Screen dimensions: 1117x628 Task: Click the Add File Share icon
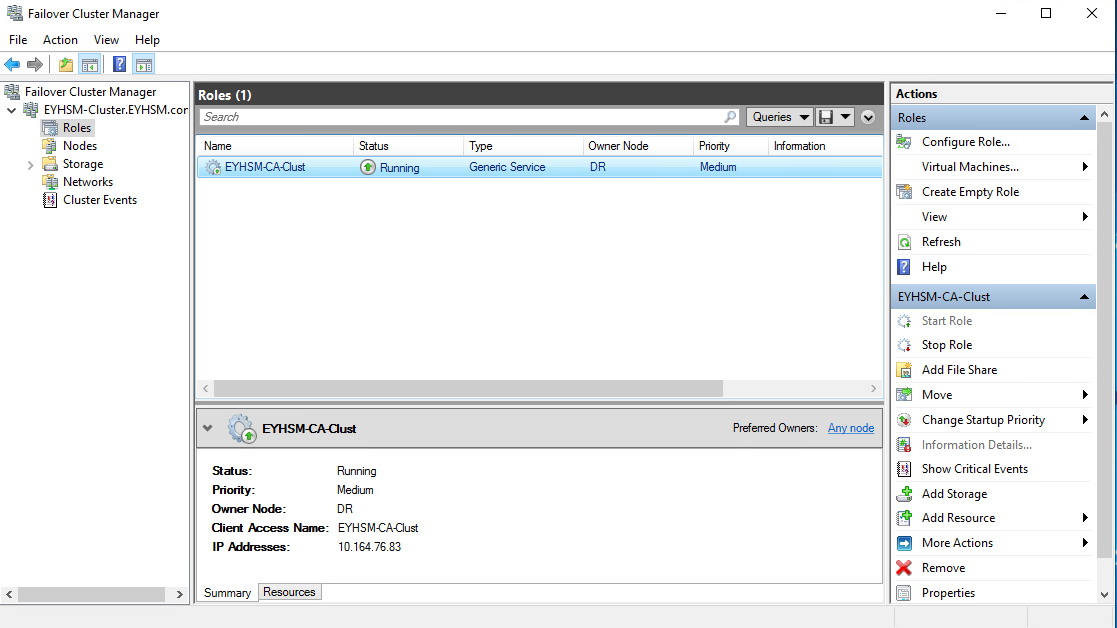click(904, 370)
